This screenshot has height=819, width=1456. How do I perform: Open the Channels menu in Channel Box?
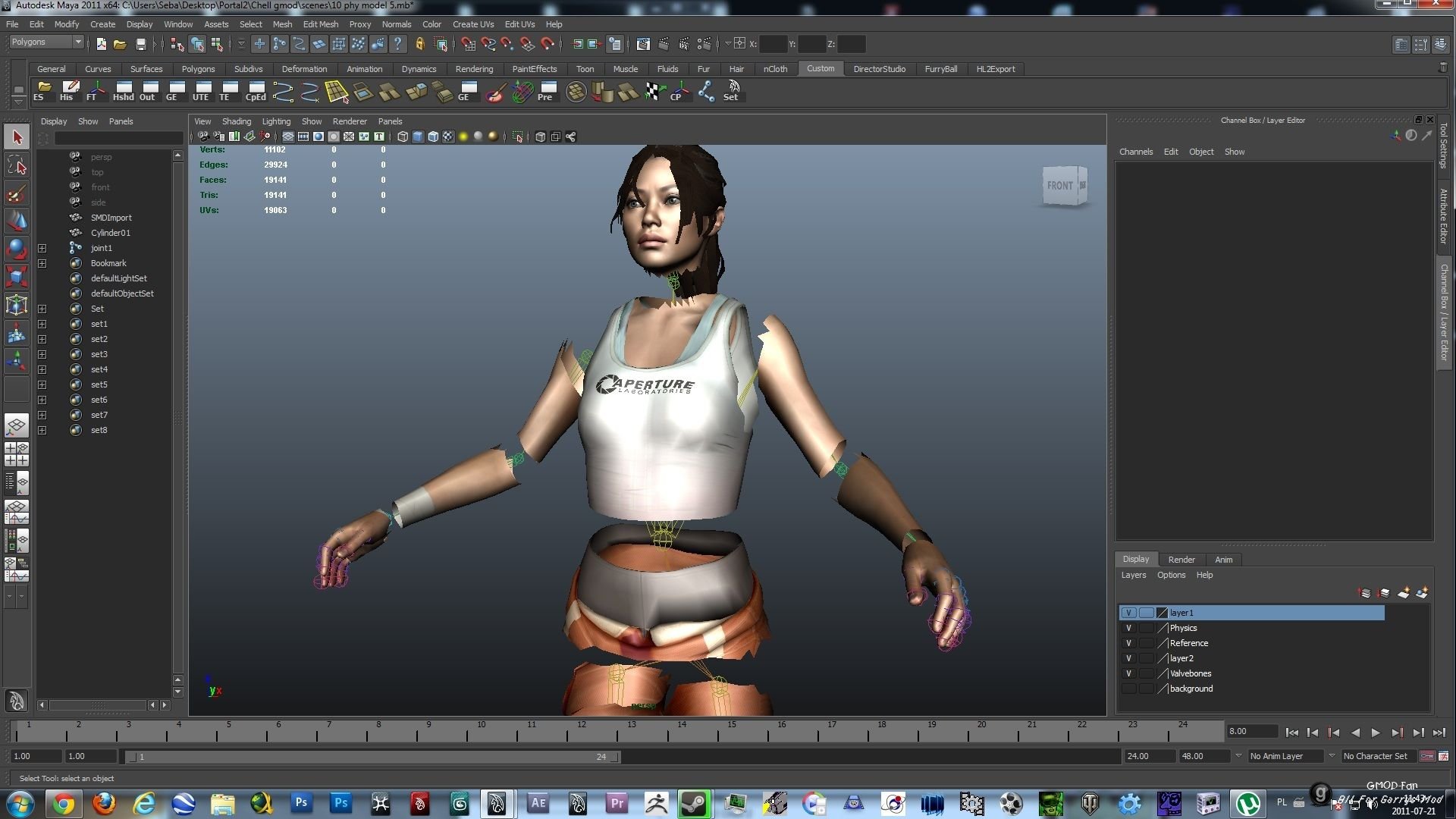[1136, 152]
